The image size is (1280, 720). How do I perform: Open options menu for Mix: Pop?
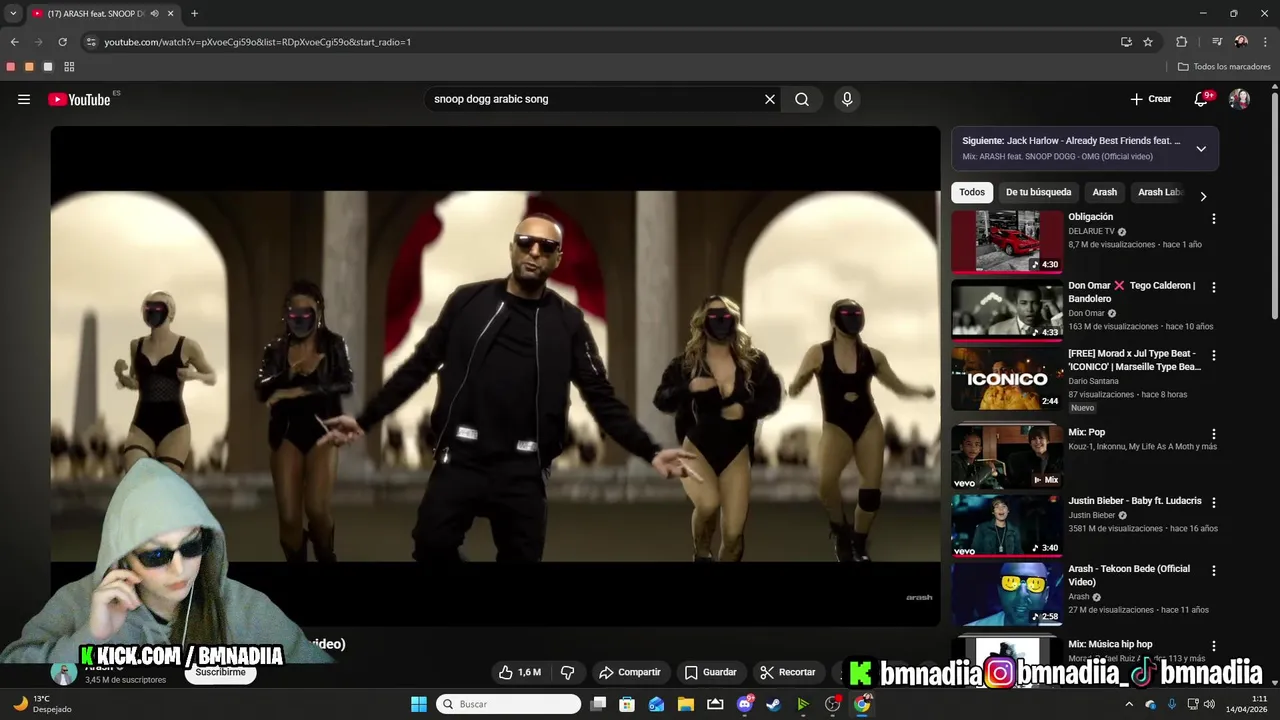click(1214, 434)
